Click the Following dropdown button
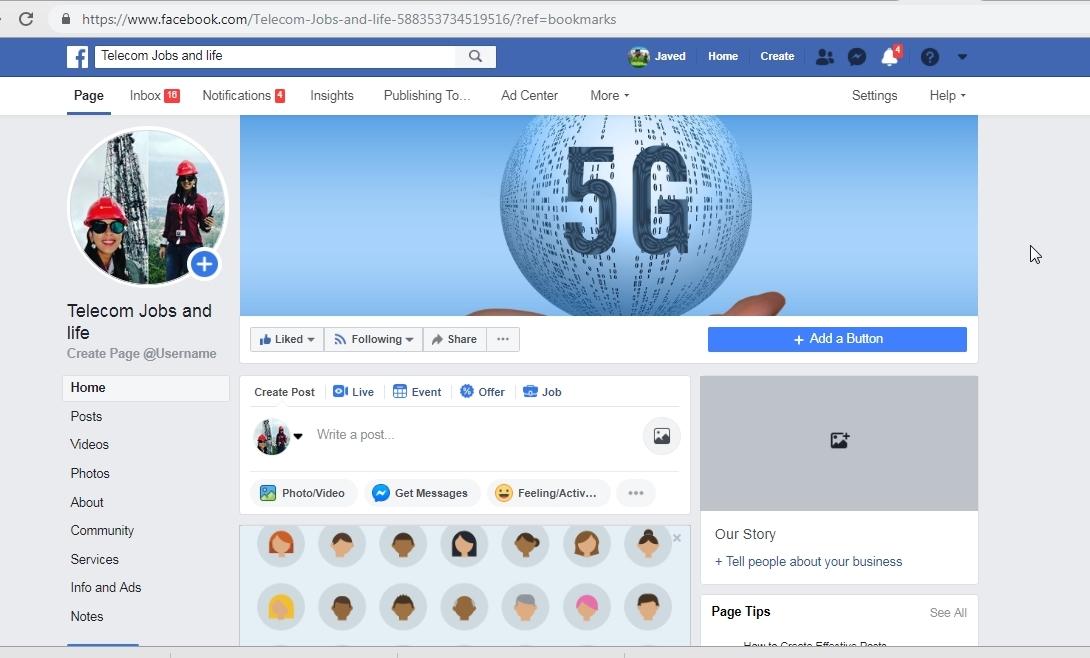1090x658 pixels. coord(373,339)
